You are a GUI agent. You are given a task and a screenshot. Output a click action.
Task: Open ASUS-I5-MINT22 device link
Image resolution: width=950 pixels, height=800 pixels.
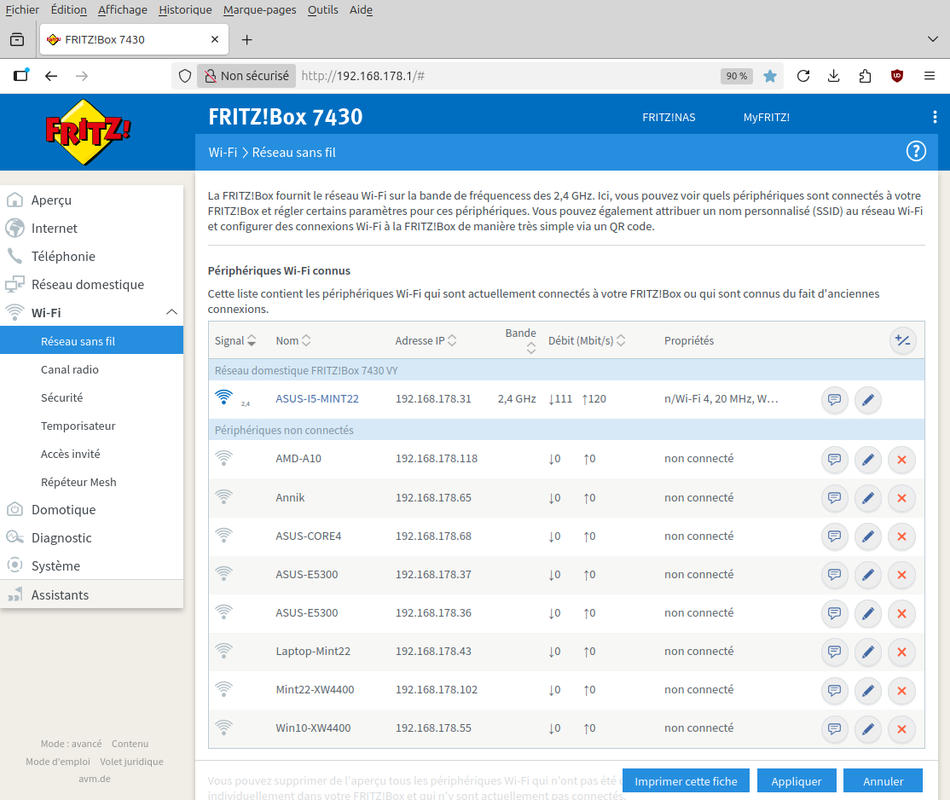pyautogui.click(x=317, y=399)
